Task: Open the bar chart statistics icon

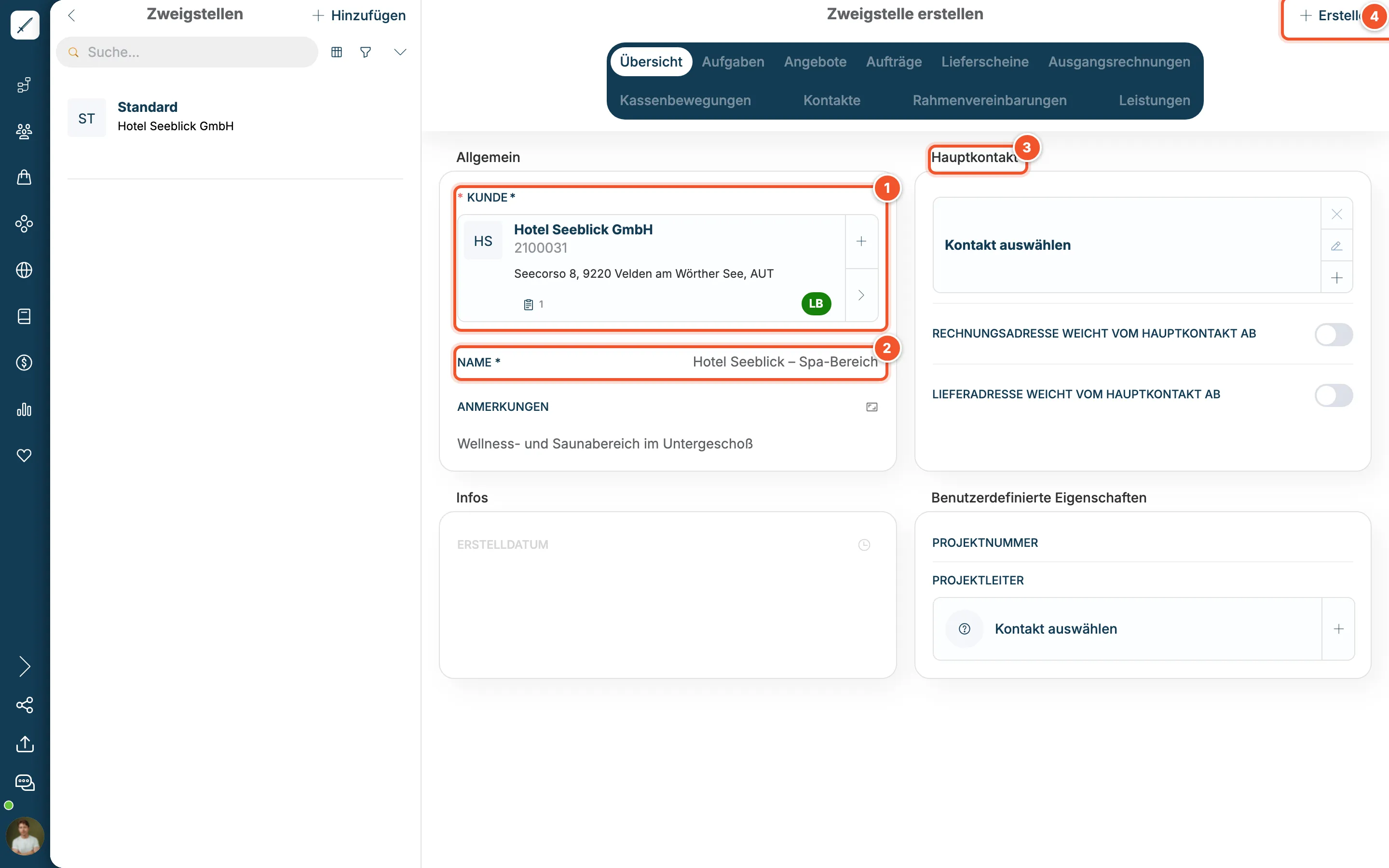Action: 24,409
